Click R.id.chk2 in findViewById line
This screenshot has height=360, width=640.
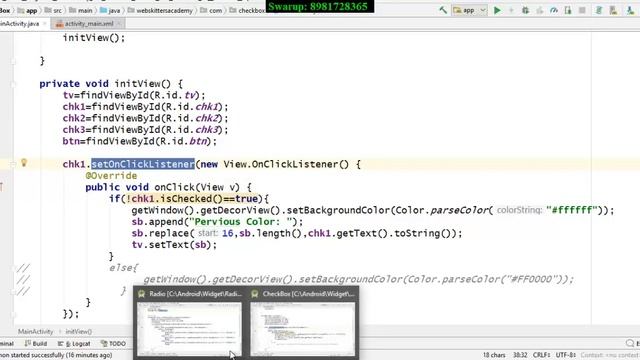point(191,118)
